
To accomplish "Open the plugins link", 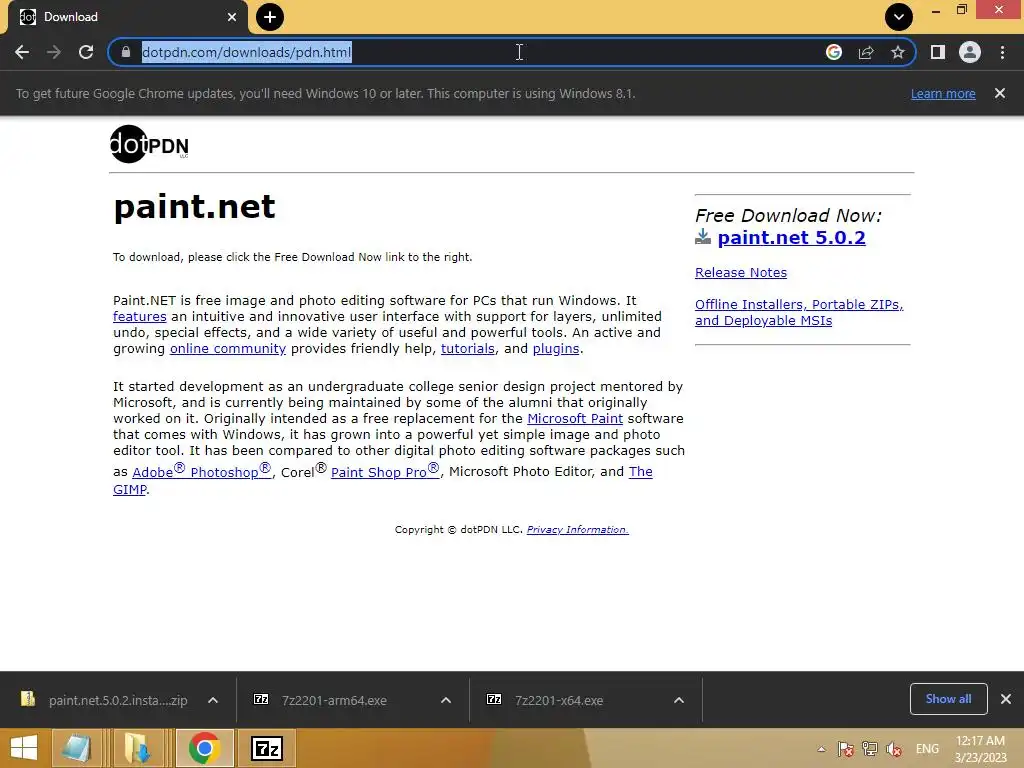I will (556, 349).
